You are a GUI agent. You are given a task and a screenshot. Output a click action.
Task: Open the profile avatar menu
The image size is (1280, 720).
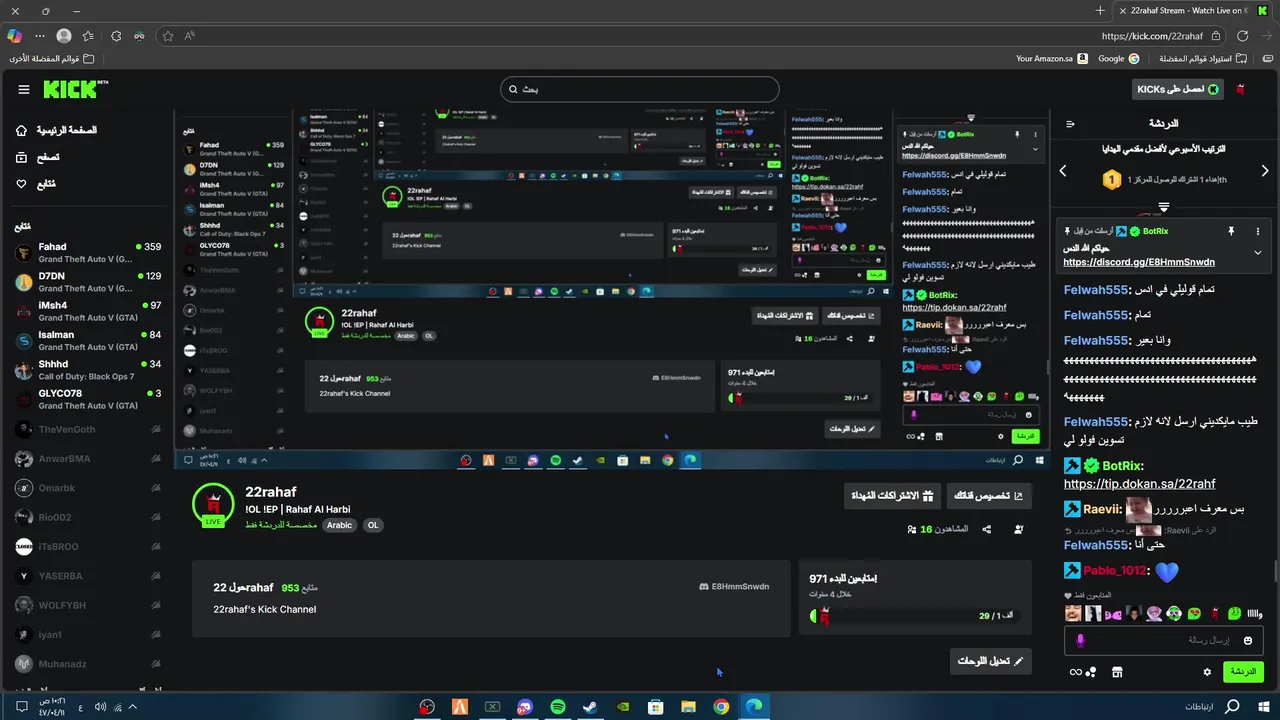(1241, 90)
